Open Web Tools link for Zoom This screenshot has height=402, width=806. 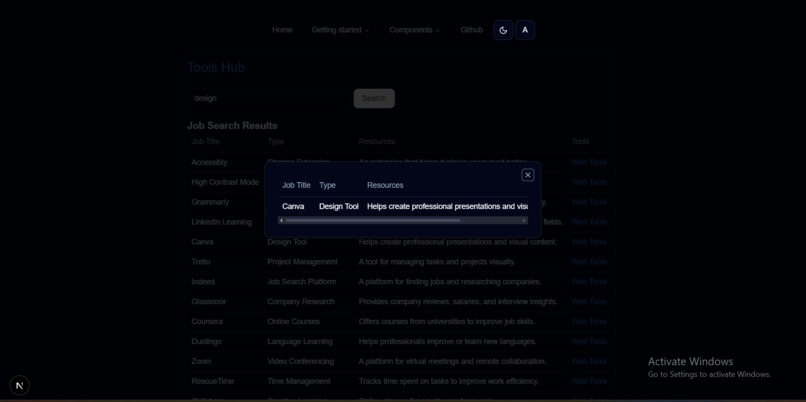(589, 361)
